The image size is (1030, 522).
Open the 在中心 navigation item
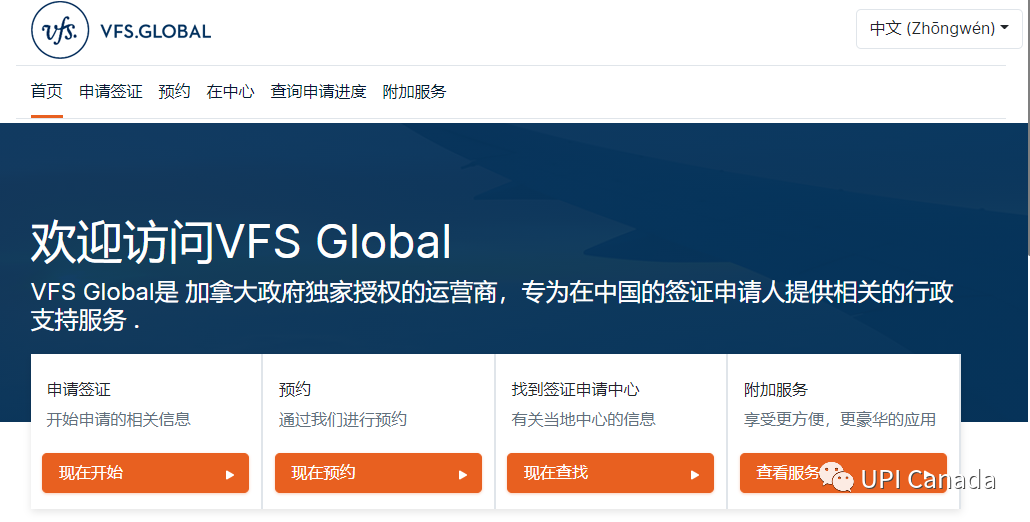[x=230, y=91]
